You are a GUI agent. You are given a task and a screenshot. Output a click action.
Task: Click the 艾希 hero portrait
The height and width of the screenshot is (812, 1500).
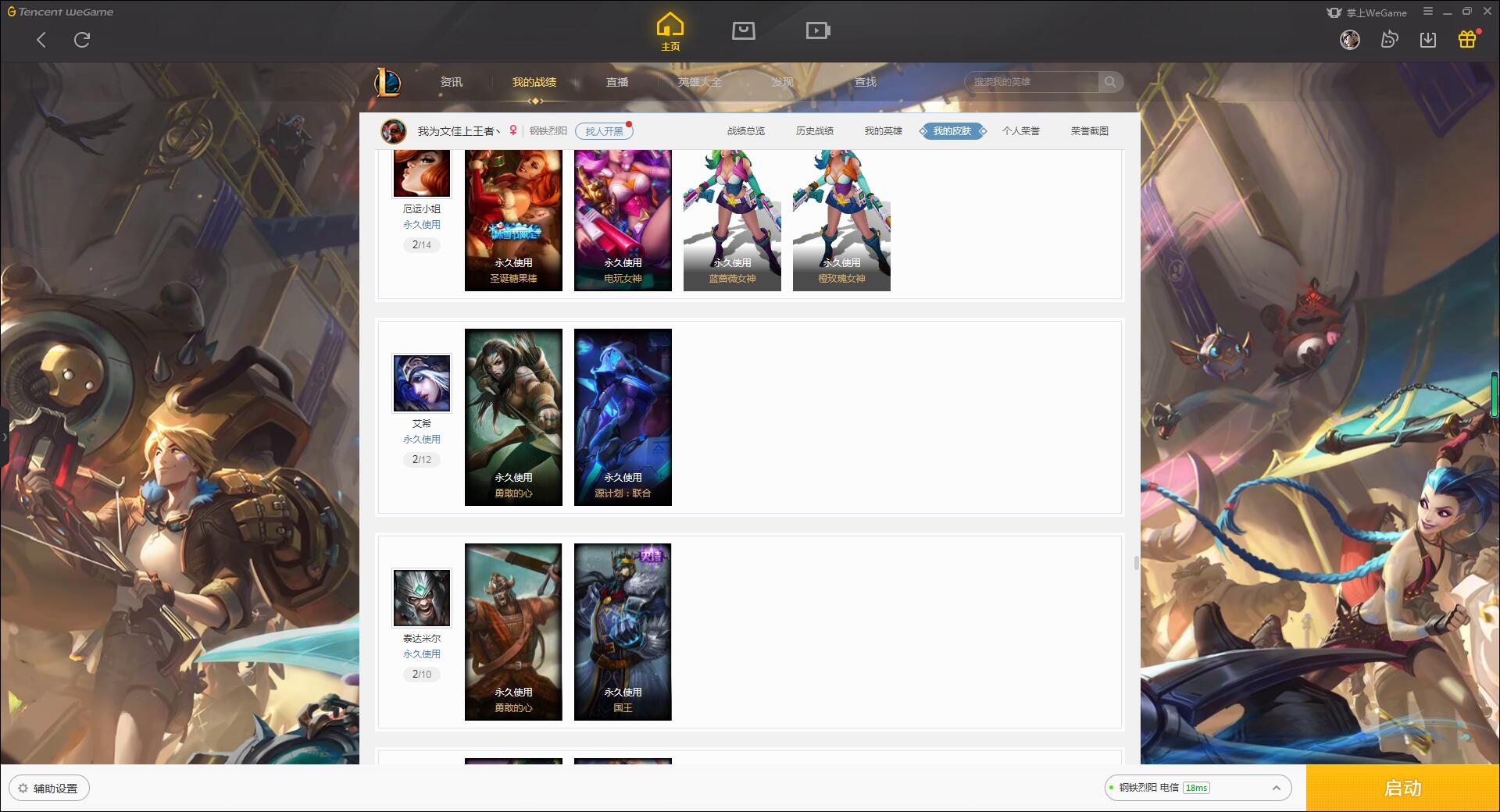point(422,383)
